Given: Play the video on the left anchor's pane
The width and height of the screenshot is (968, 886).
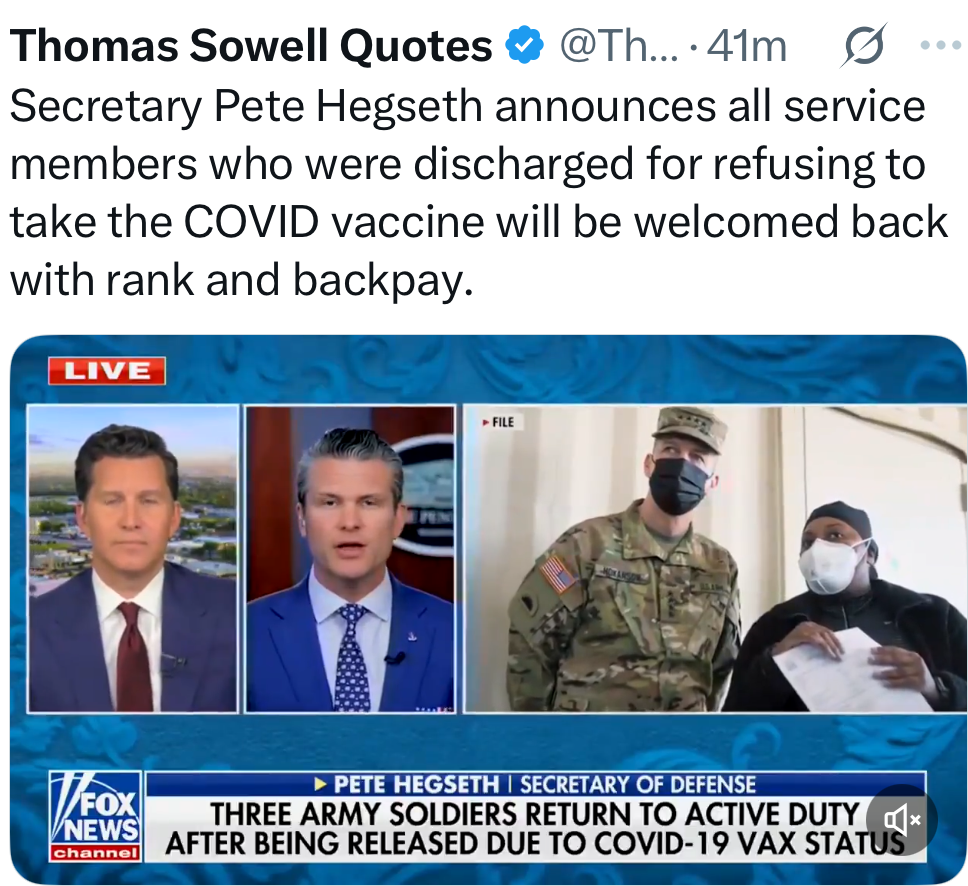Looking at the screenshot, I should 133,558.
